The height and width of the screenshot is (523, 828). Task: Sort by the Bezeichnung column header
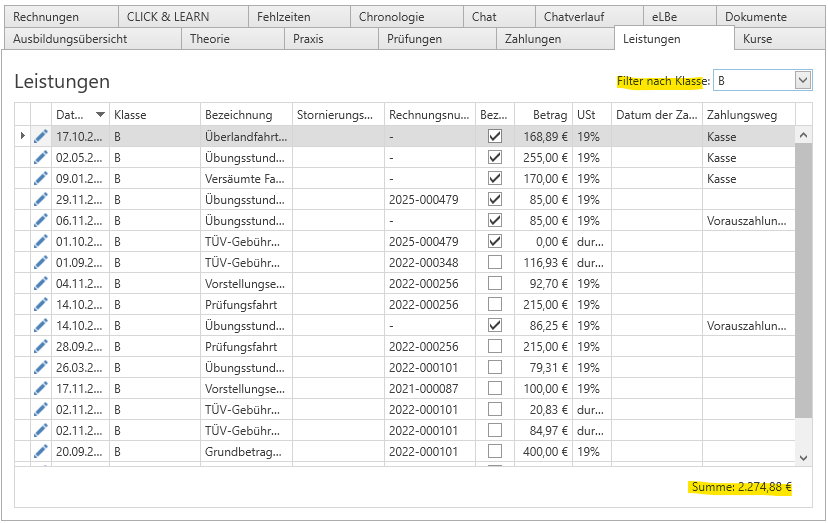(246, 115)
